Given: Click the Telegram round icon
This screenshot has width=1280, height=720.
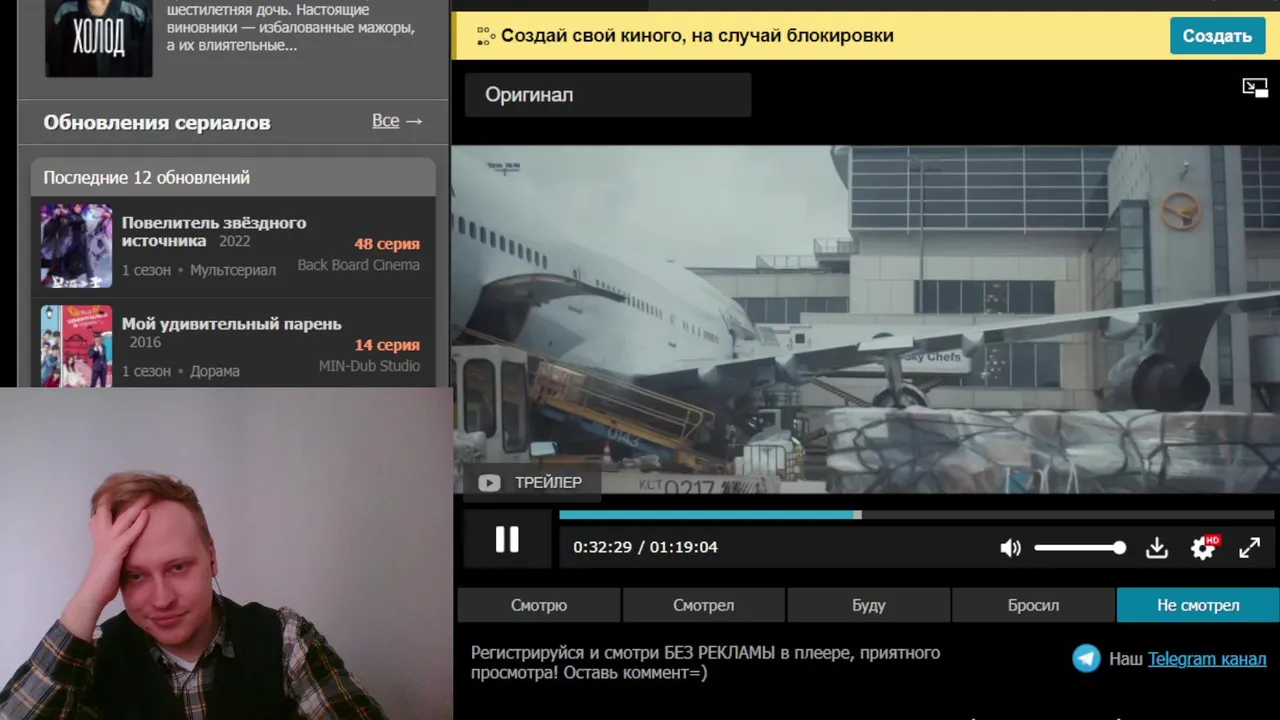Looking at the screenshot, I should [x=1086, y=658].
